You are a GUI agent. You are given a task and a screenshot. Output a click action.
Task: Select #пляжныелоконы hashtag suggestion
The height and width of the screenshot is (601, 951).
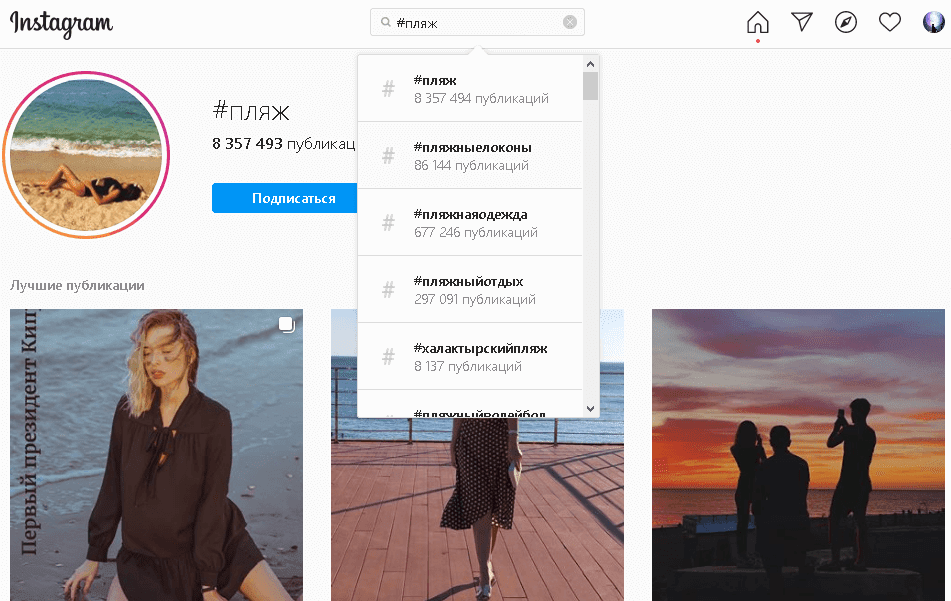coord(470,156)
